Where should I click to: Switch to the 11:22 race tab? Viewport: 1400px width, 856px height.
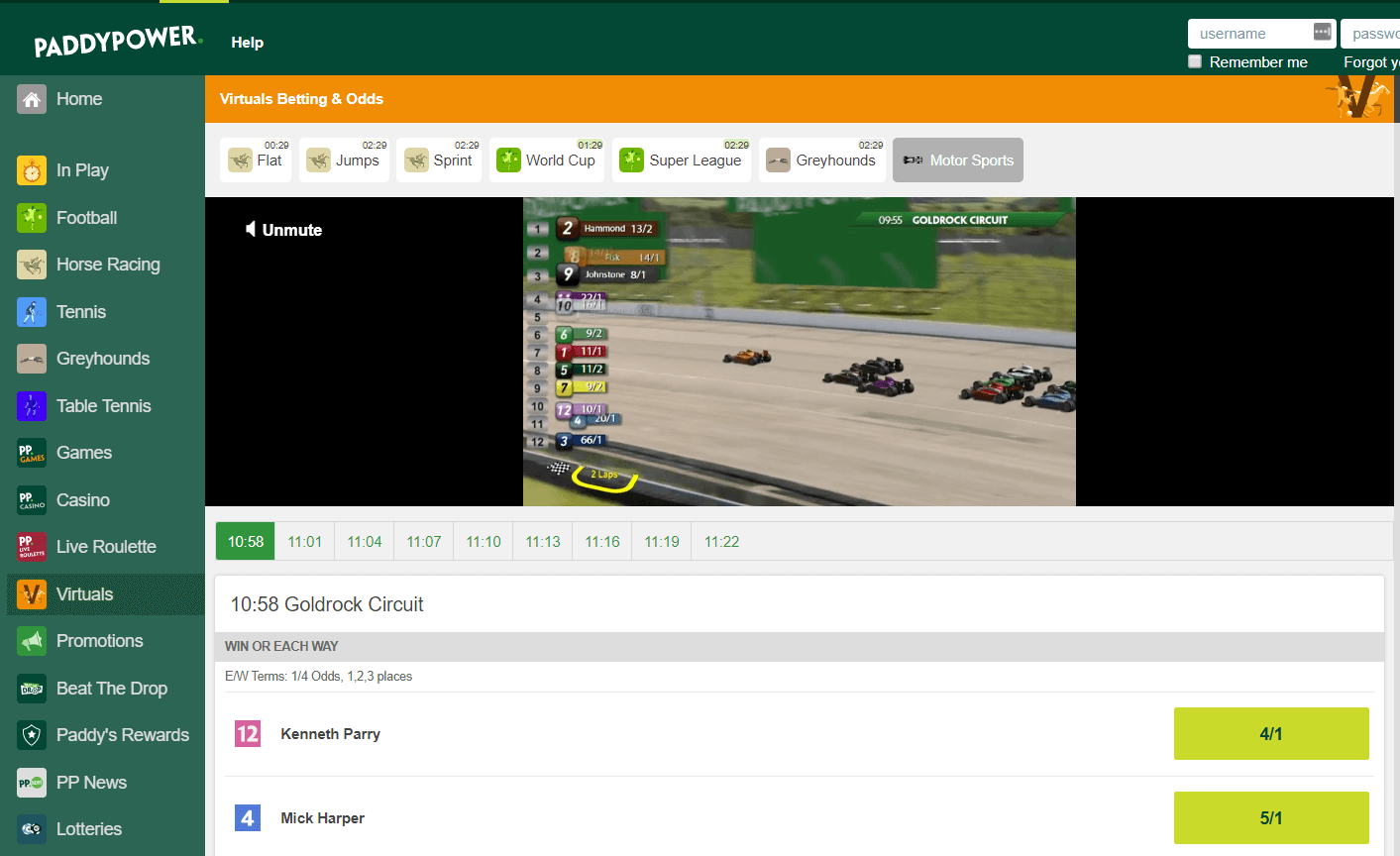(x=721, y=542)
